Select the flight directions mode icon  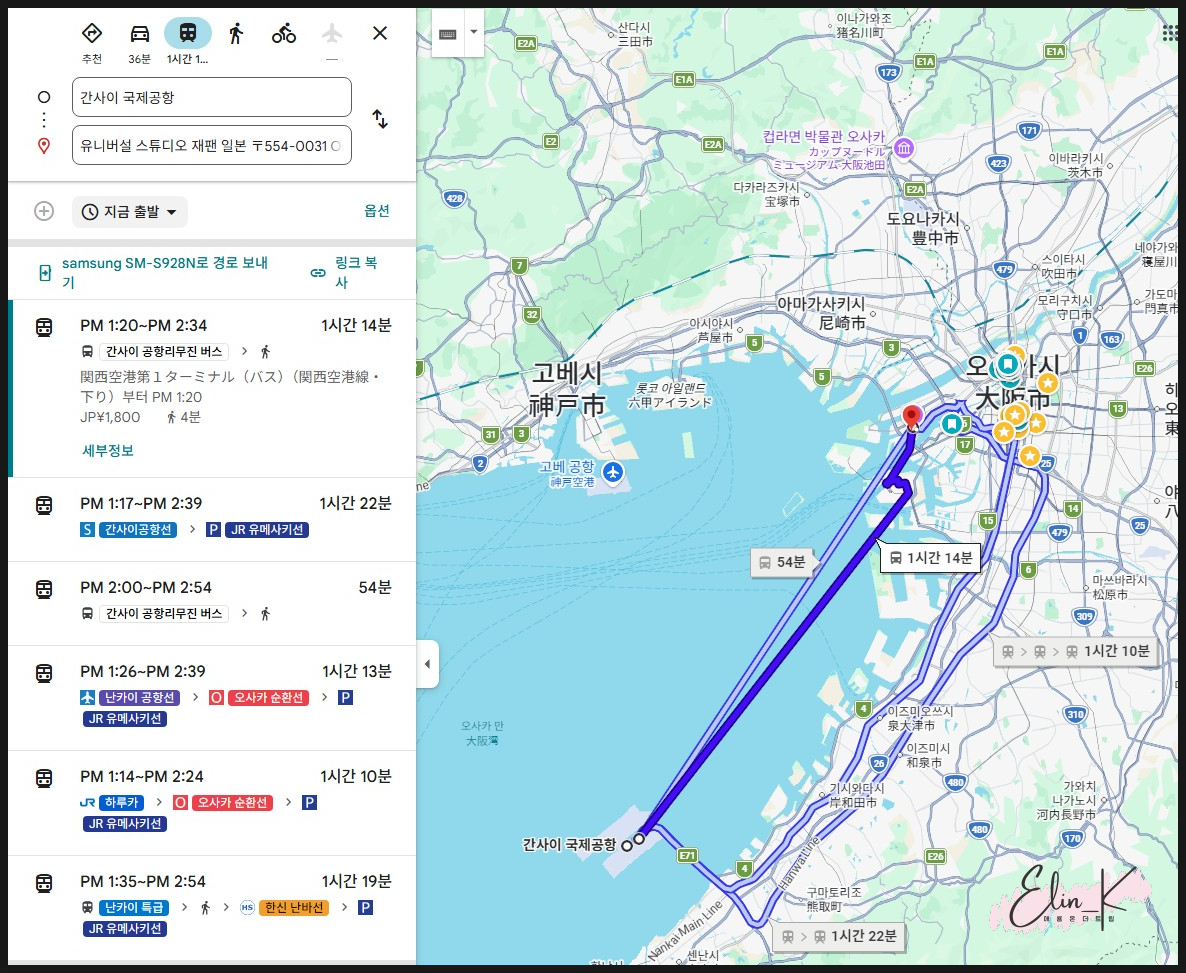tap(331, 33)
